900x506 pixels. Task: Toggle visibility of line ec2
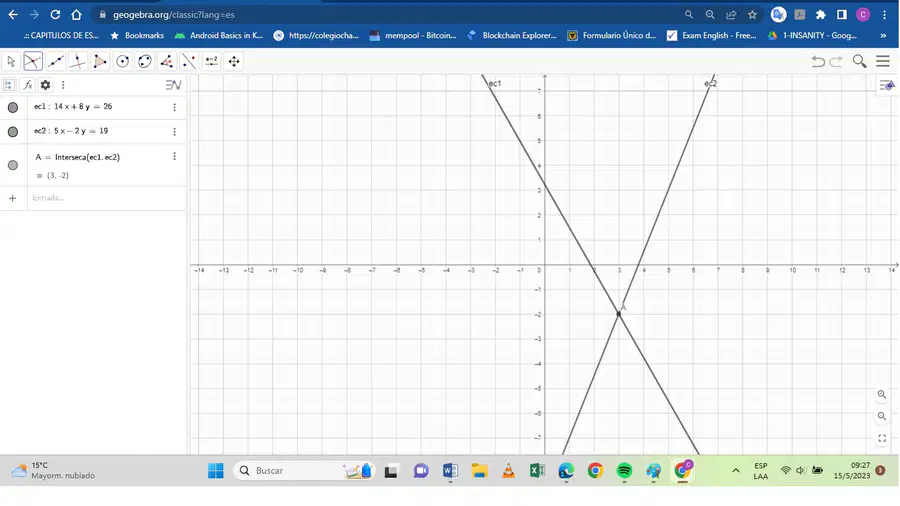click(x=13, y=132)
